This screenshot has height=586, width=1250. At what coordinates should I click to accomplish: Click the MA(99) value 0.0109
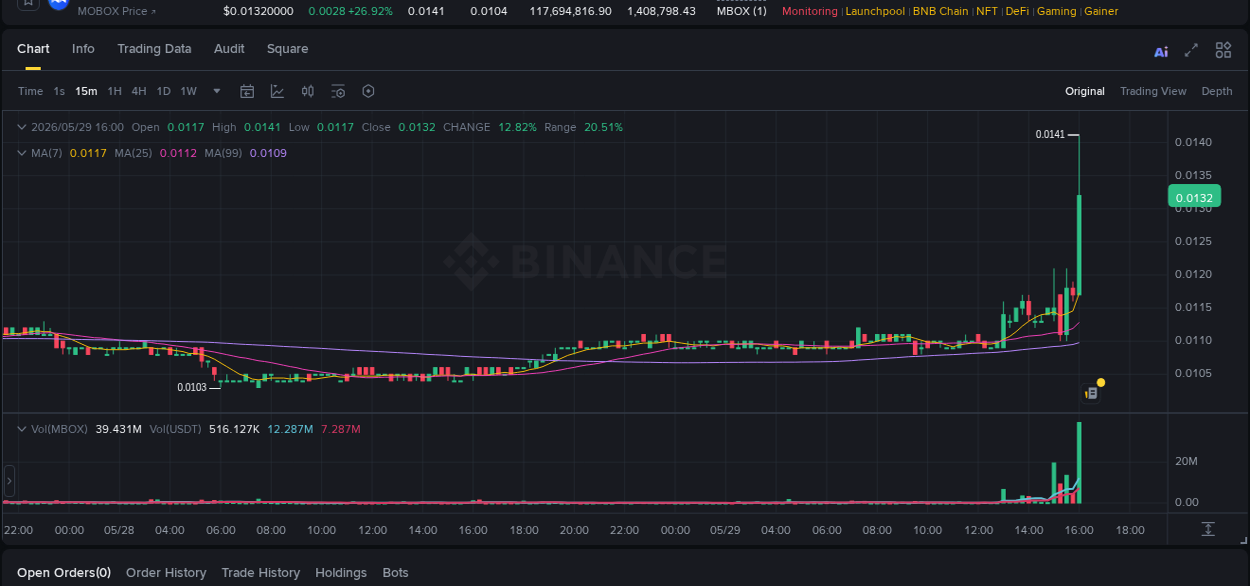(268, 153)
